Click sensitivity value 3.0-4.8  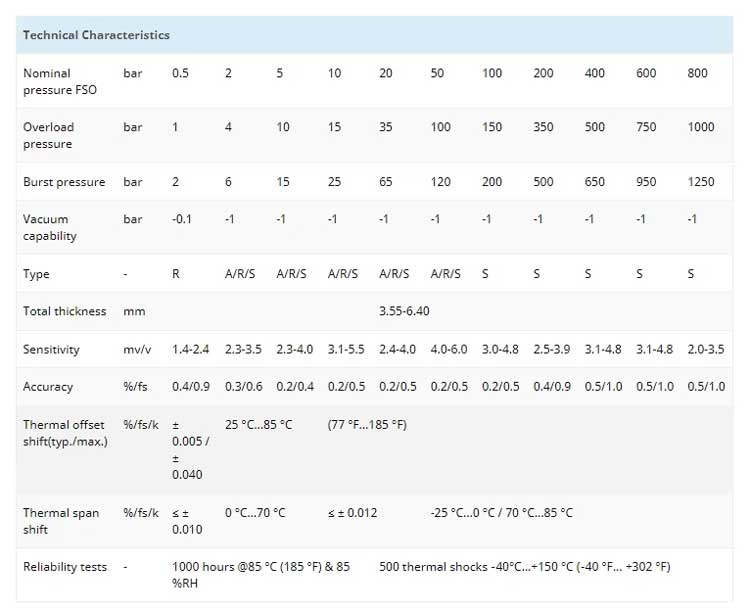coord(500,349)
